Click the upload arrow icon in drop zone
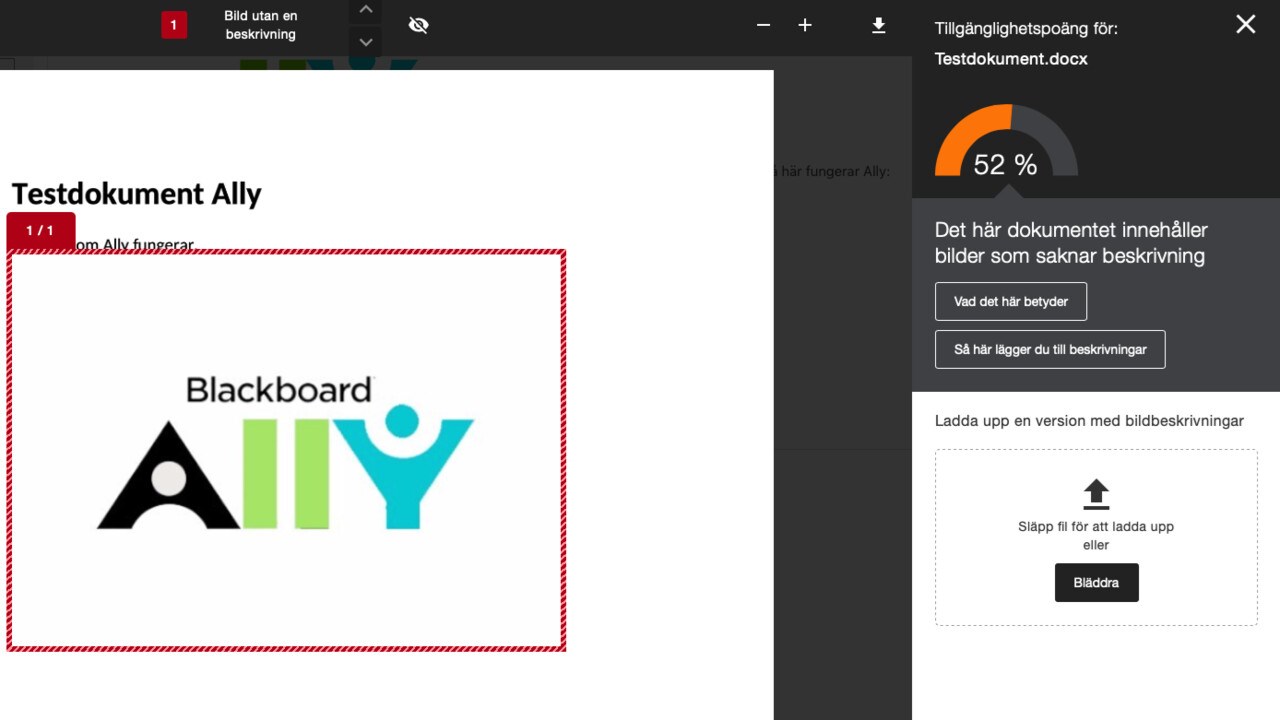1280x720 pixels. coord(1096,494)
